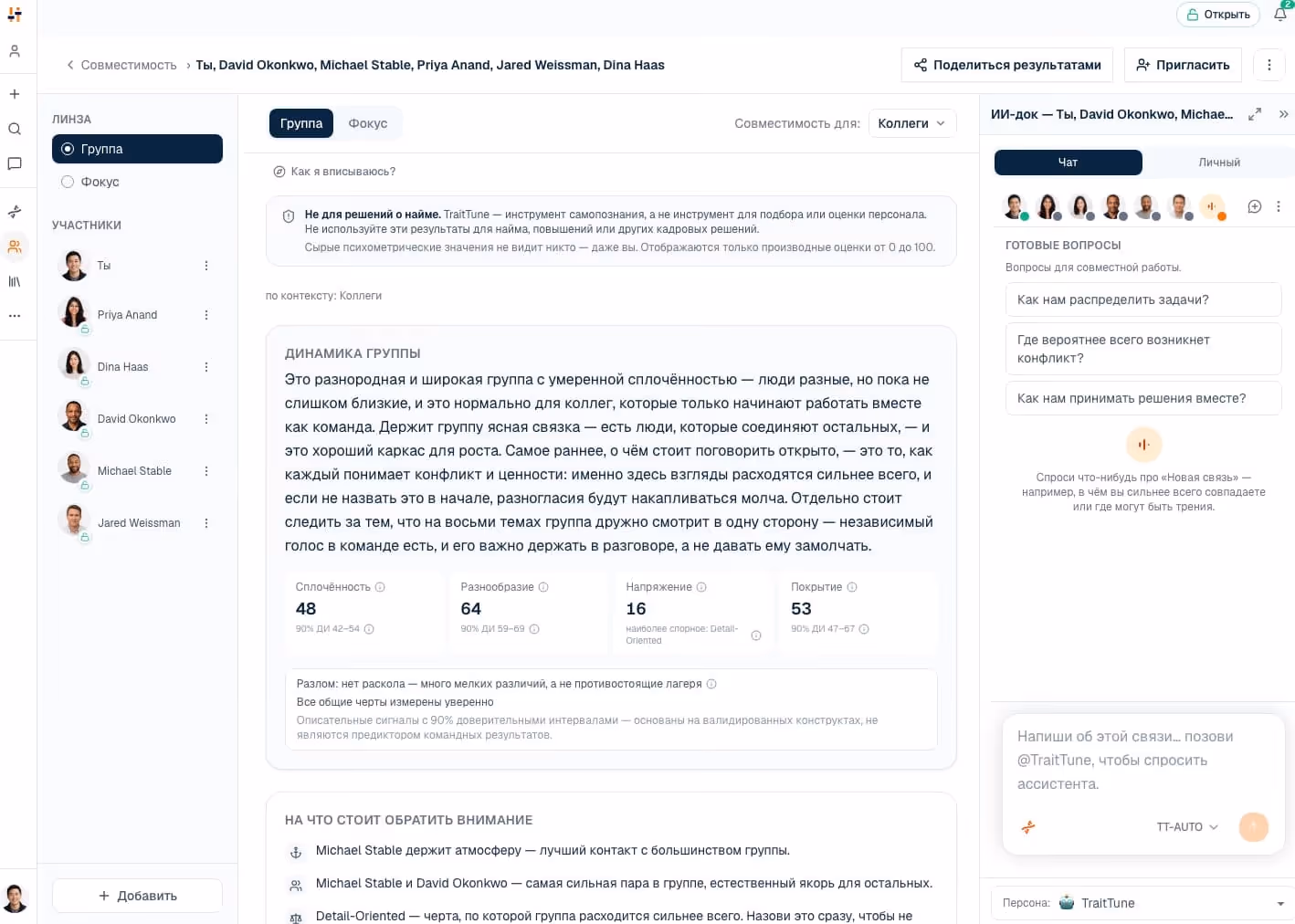The width and height of the screenshot is (1295, 924).
Task: Collapse the AI doc panel with double chevron
Action: (1283, 114)
